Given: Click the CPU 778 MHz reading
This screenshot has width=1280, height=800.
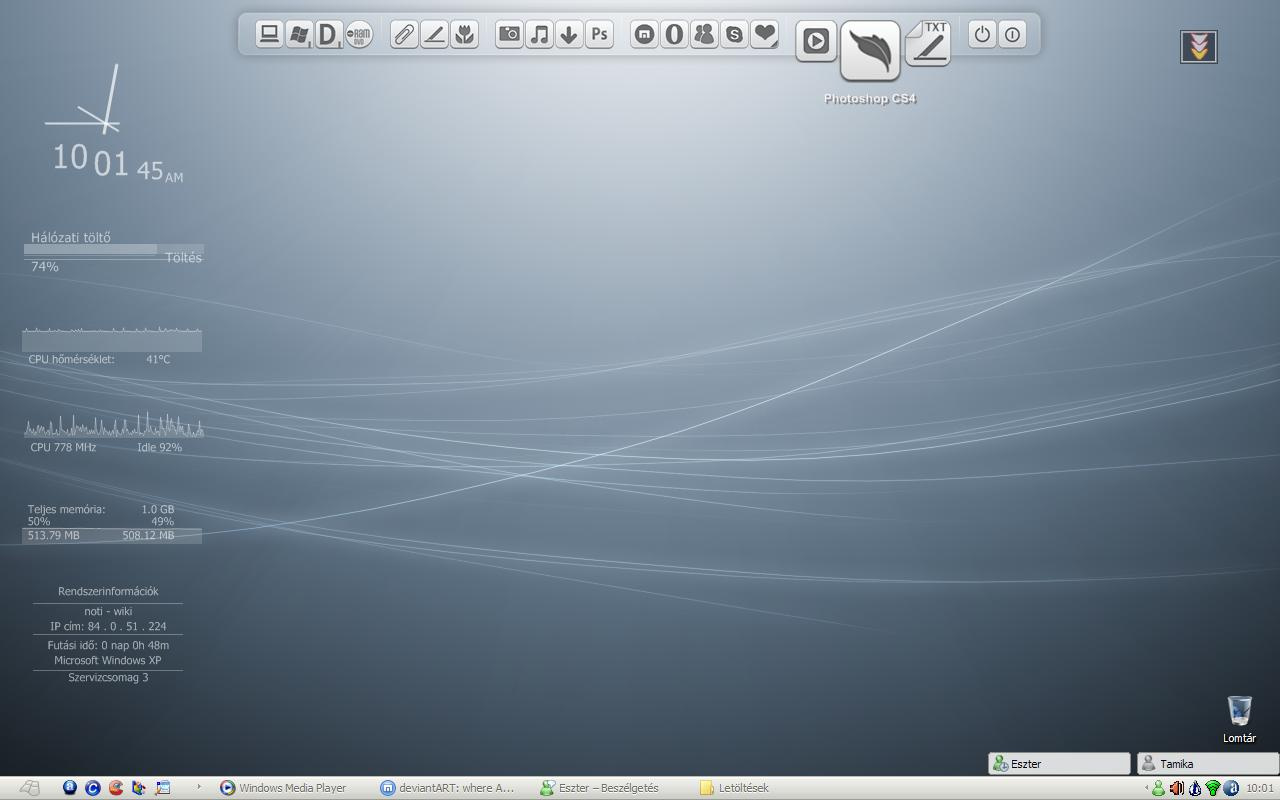Looking at the screenshot, I should click(x=63, y=447).
